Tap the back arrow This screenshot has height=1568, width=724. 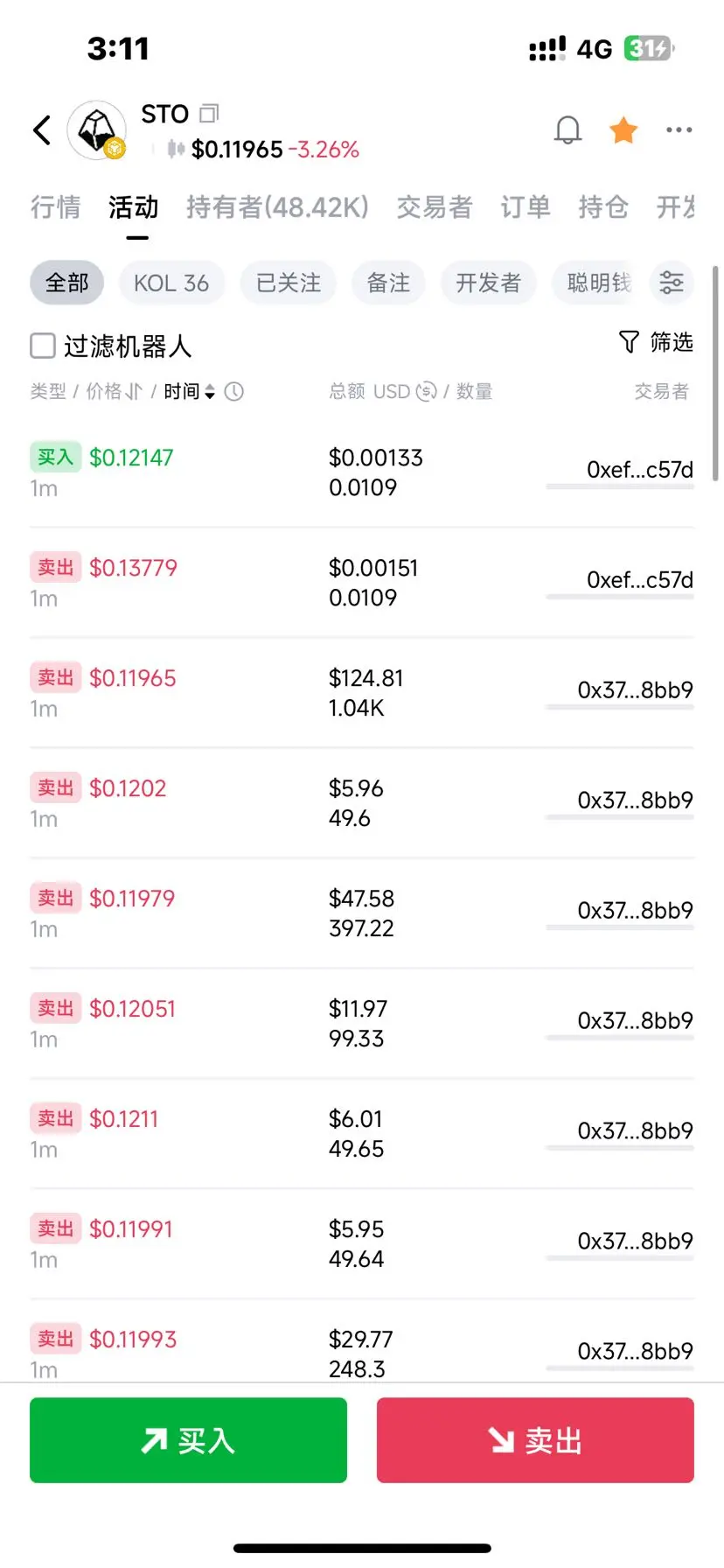(42, 130)
